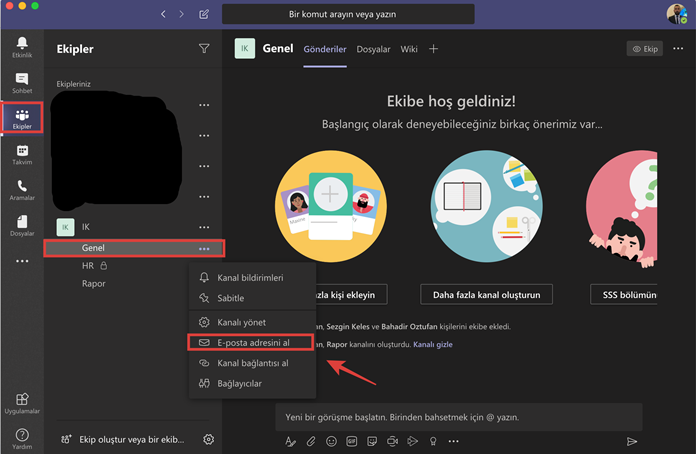Choose Kanal bildirimleri from context menu
Screen dimensions: 696x454
click(x=252, y=278)
